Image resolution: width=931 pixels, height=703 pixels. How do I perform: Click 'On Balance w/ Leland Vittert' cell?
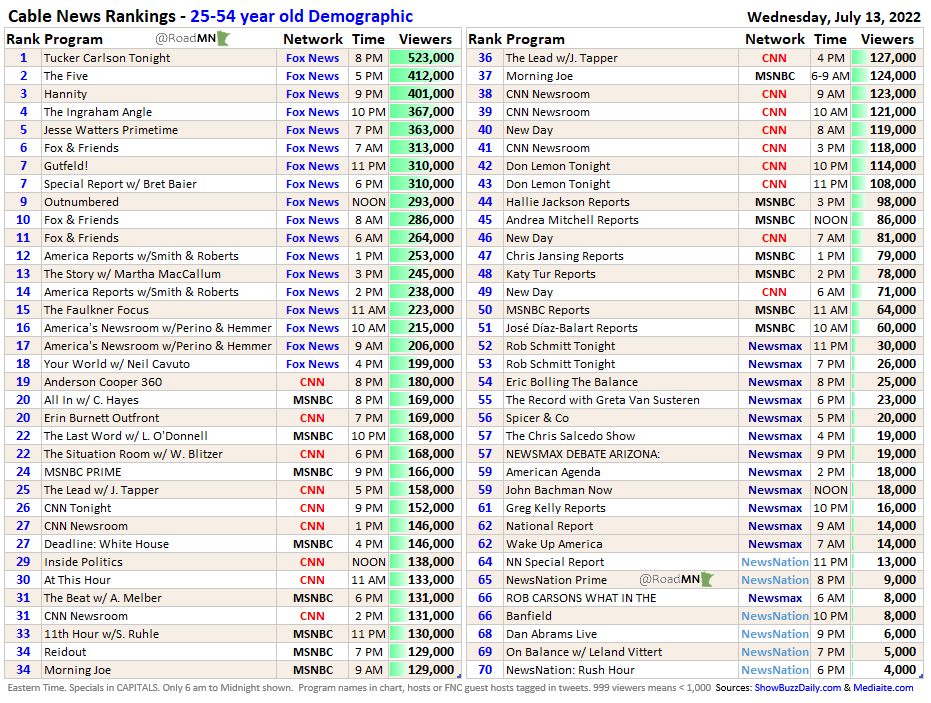621,652
